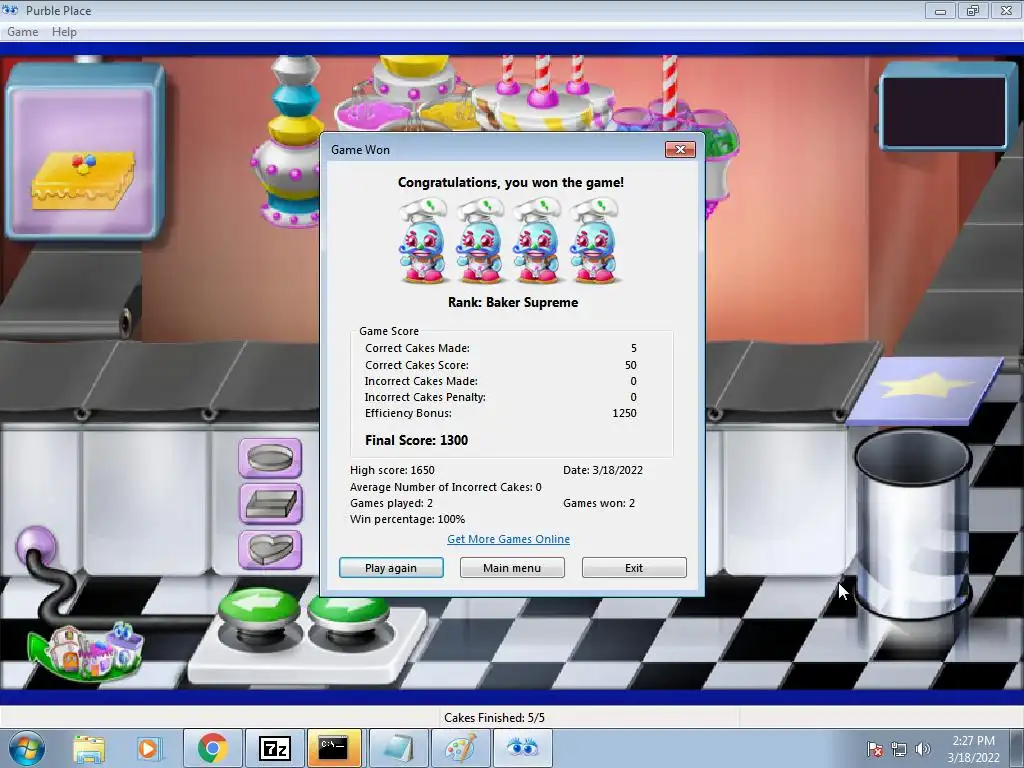Open the Game menu

point(23,32)
